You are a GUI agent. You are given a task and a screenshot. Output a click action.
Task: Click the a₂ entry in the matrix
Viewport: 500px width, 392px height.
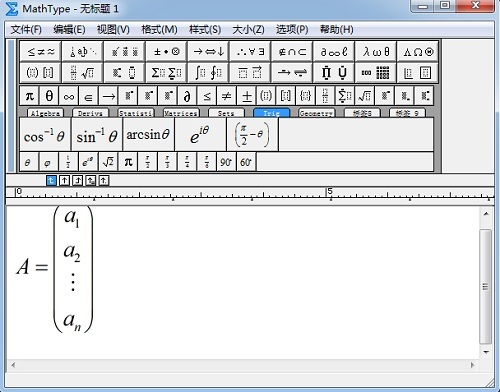[x=72, y=253]
